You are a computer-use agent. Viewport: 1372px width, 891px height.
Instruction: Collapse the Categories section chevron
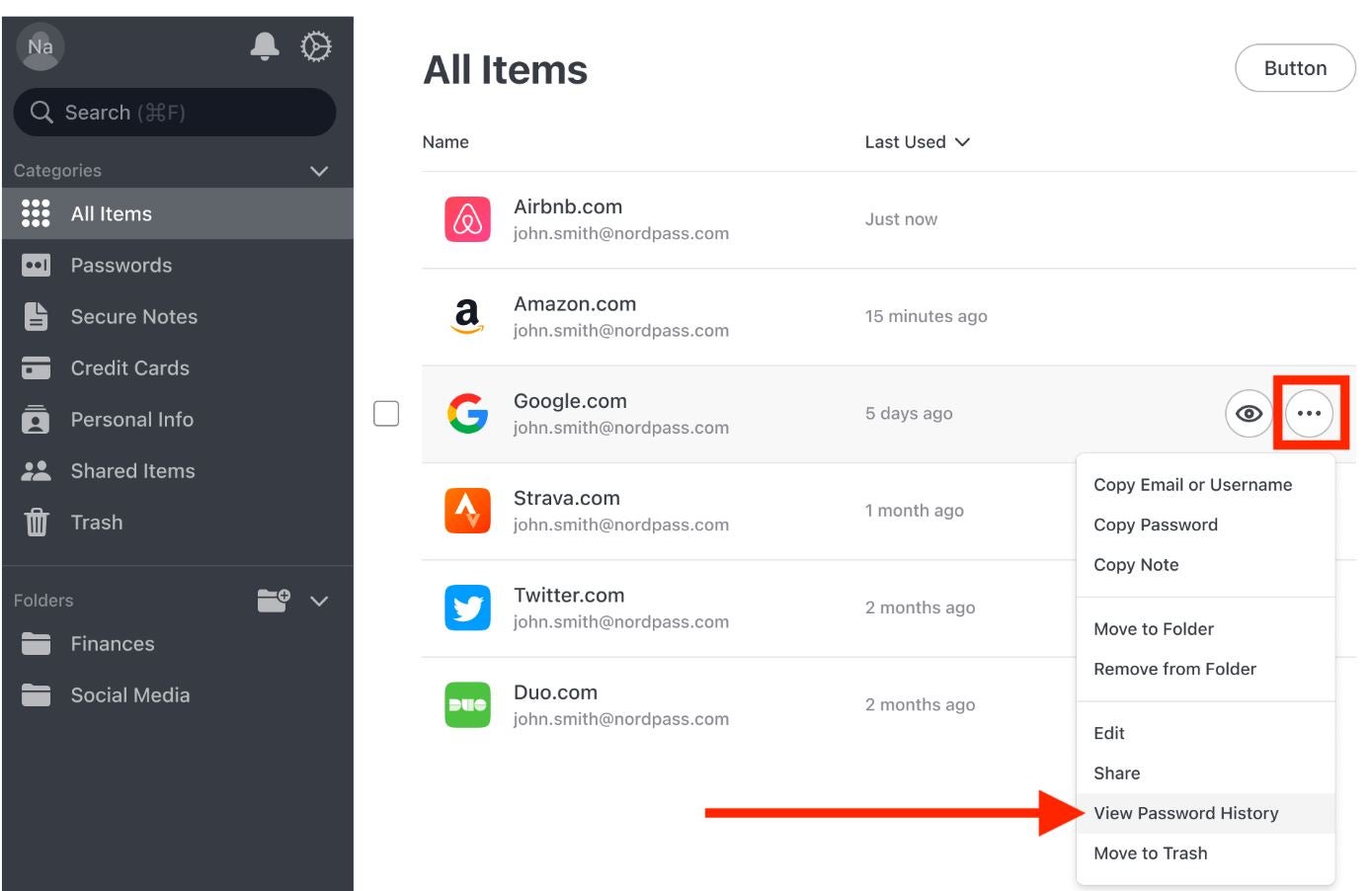319,171
